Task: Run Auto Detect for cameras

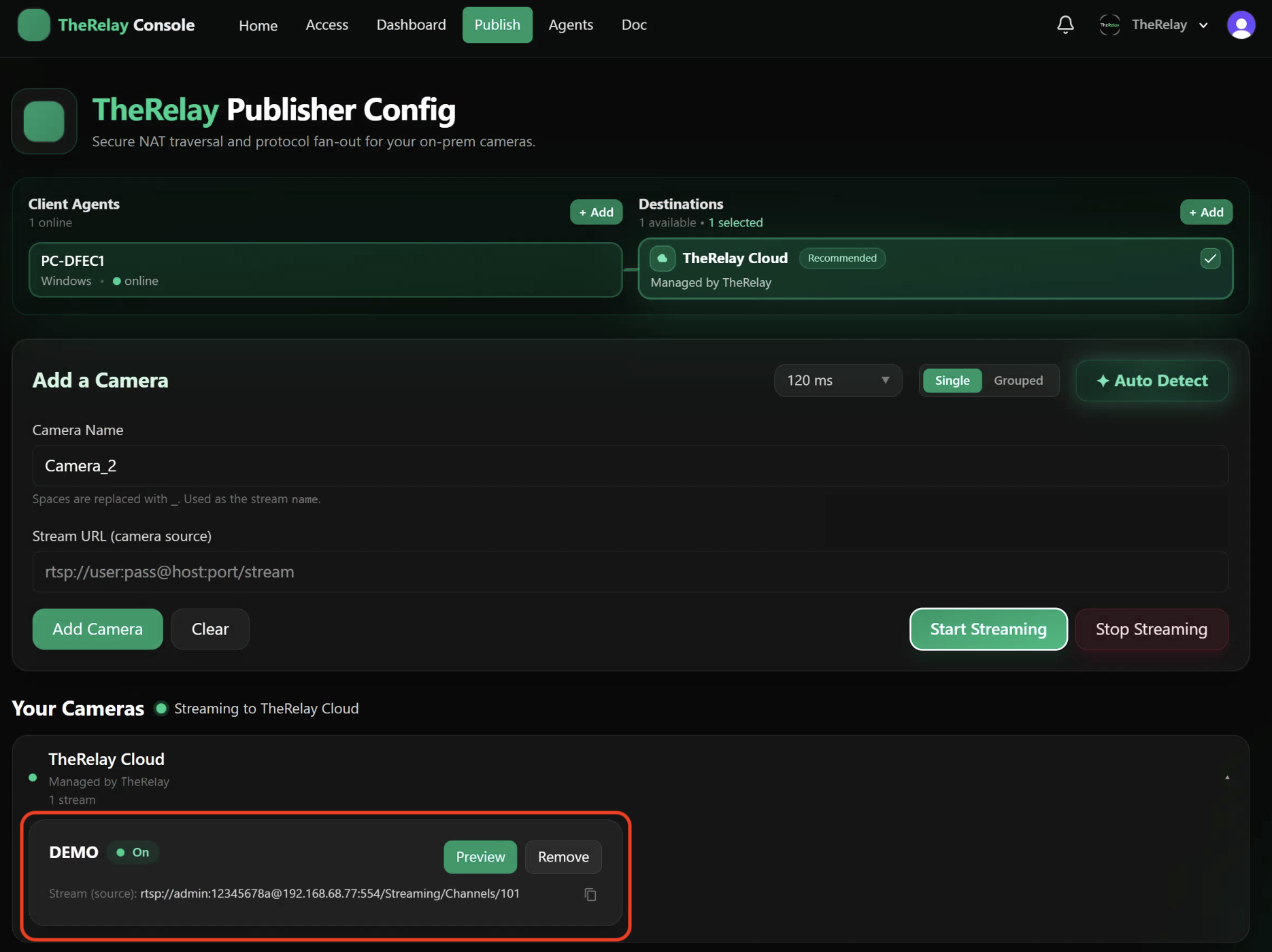Action: click(1152, 381)
